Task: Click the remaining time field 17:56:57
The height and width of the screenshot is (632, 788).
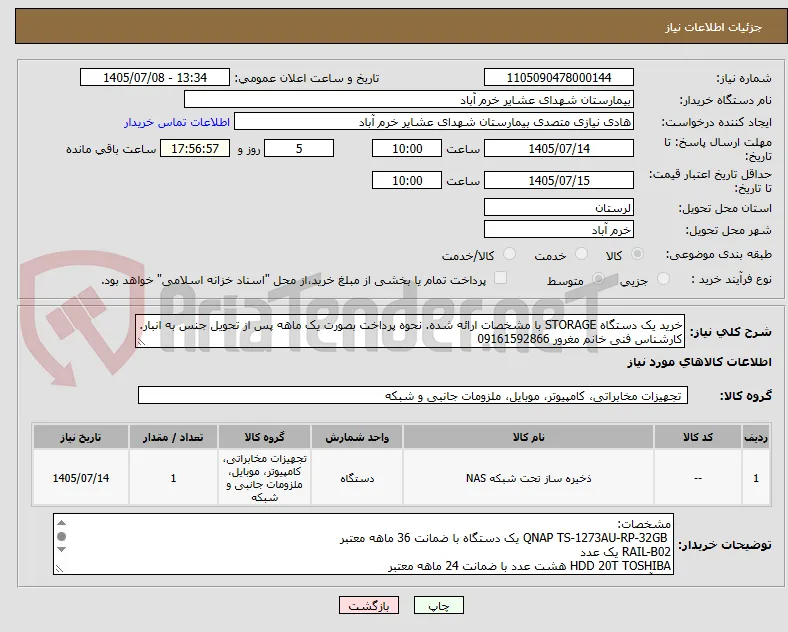Action: coord(195,148)
